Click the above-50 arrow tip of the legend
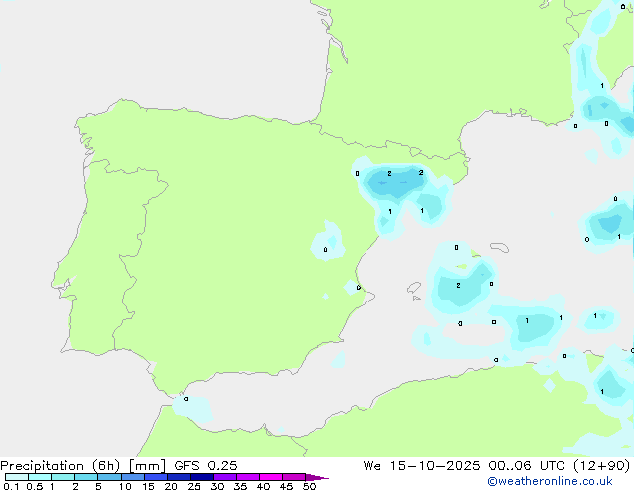The image size is (634, 490). (317, 477)
